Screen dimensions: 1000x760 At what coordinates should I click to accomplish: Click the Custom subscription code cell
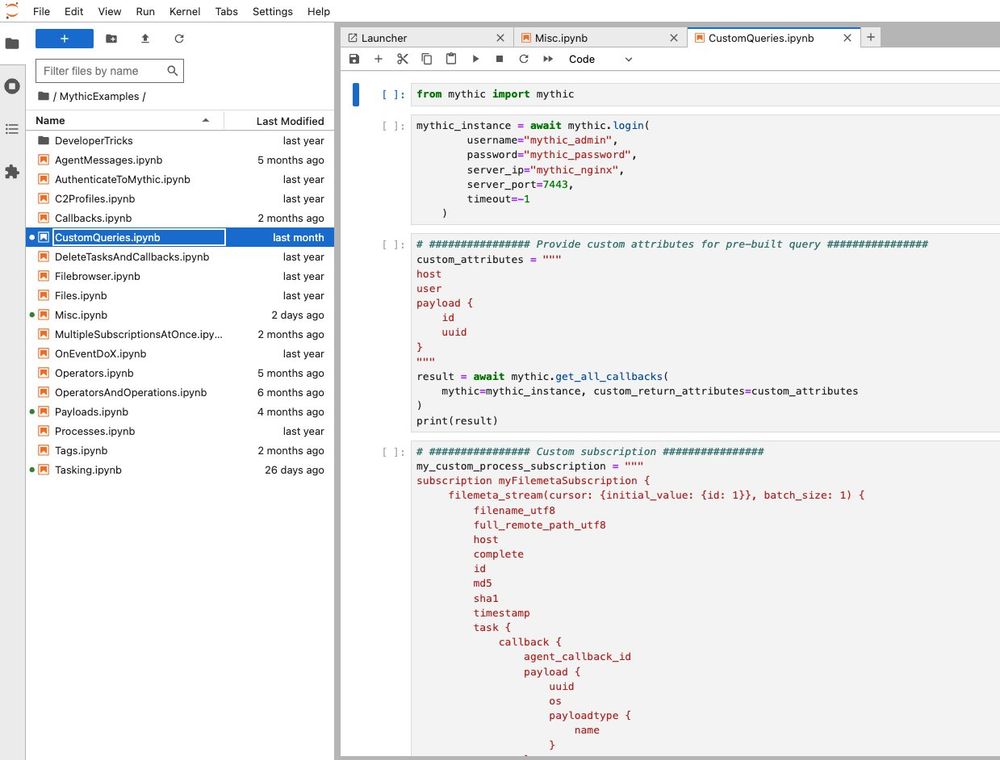tap(705, 598)
